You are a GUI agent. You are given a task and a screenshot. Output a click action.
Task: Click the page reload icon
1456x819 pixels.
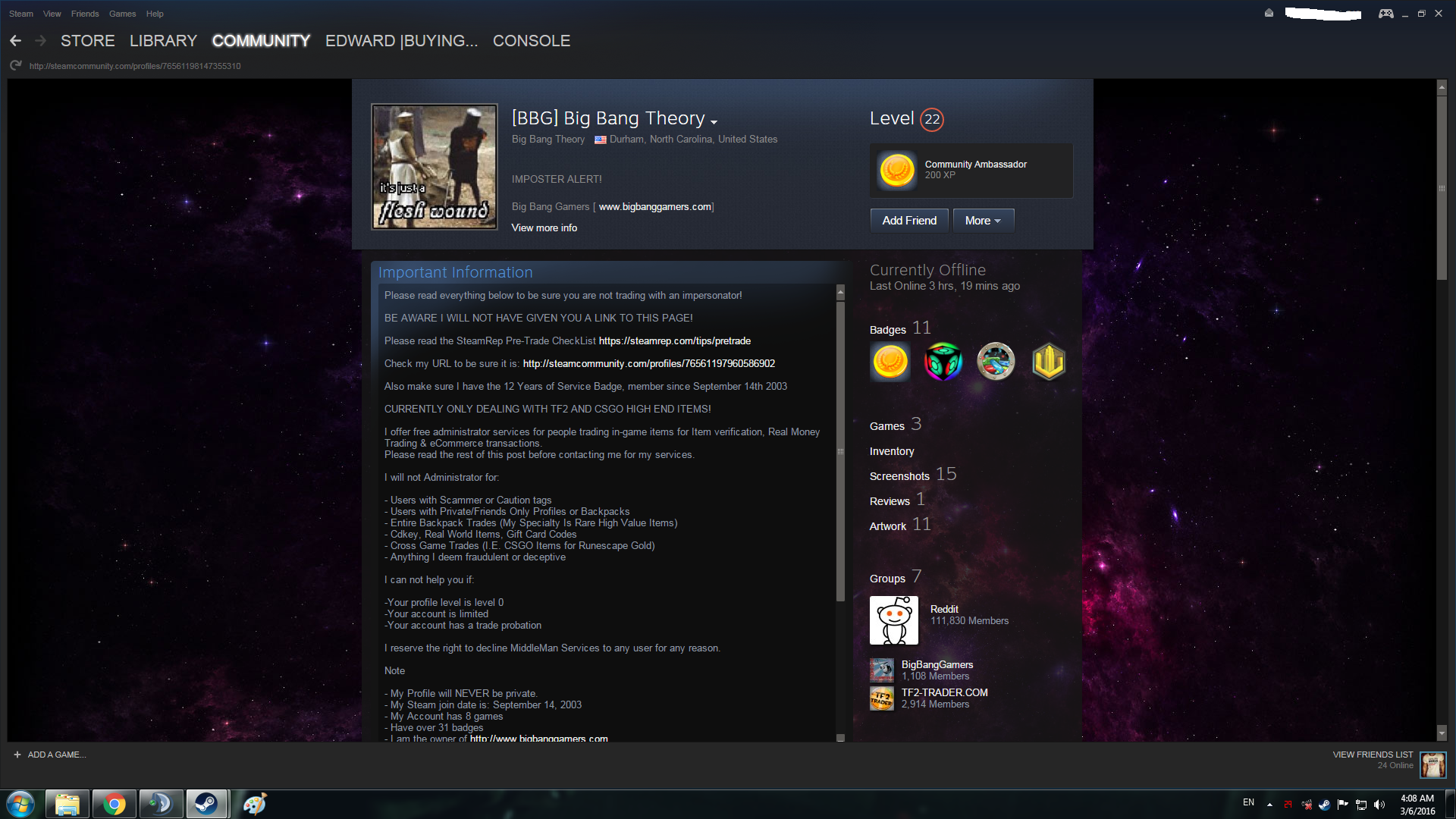(x=15, y=66)
